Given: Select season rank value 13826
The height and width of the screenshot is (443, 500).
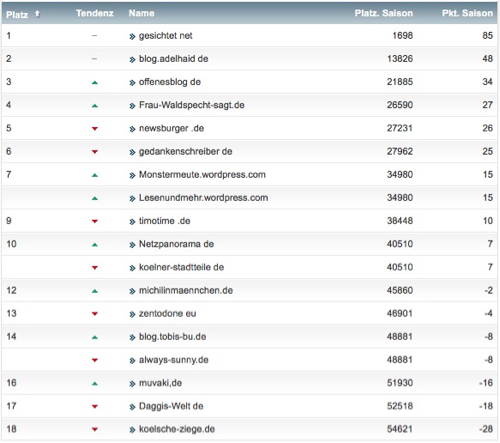Looking at the screenshot, I should [x=400, y=59].
